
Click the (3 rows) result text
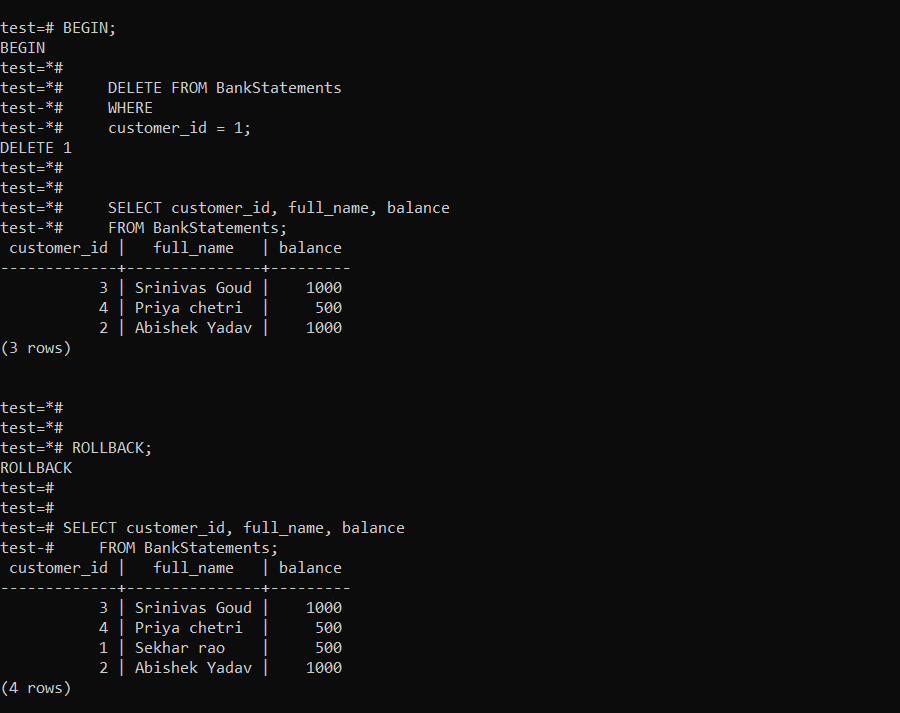point(36,348)
